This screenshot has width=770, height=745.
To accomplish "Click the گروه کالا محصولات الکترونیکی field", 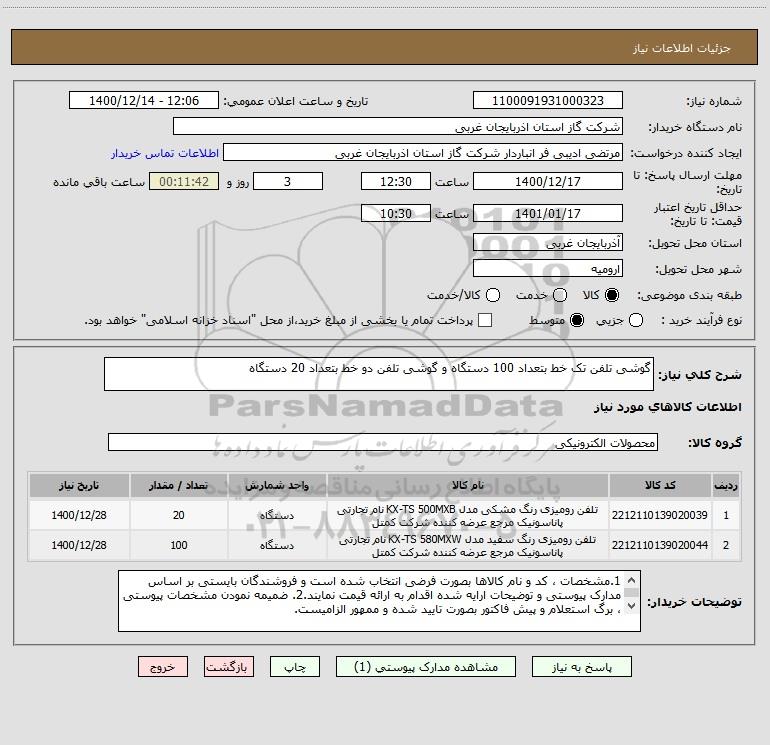I will 383,442.
